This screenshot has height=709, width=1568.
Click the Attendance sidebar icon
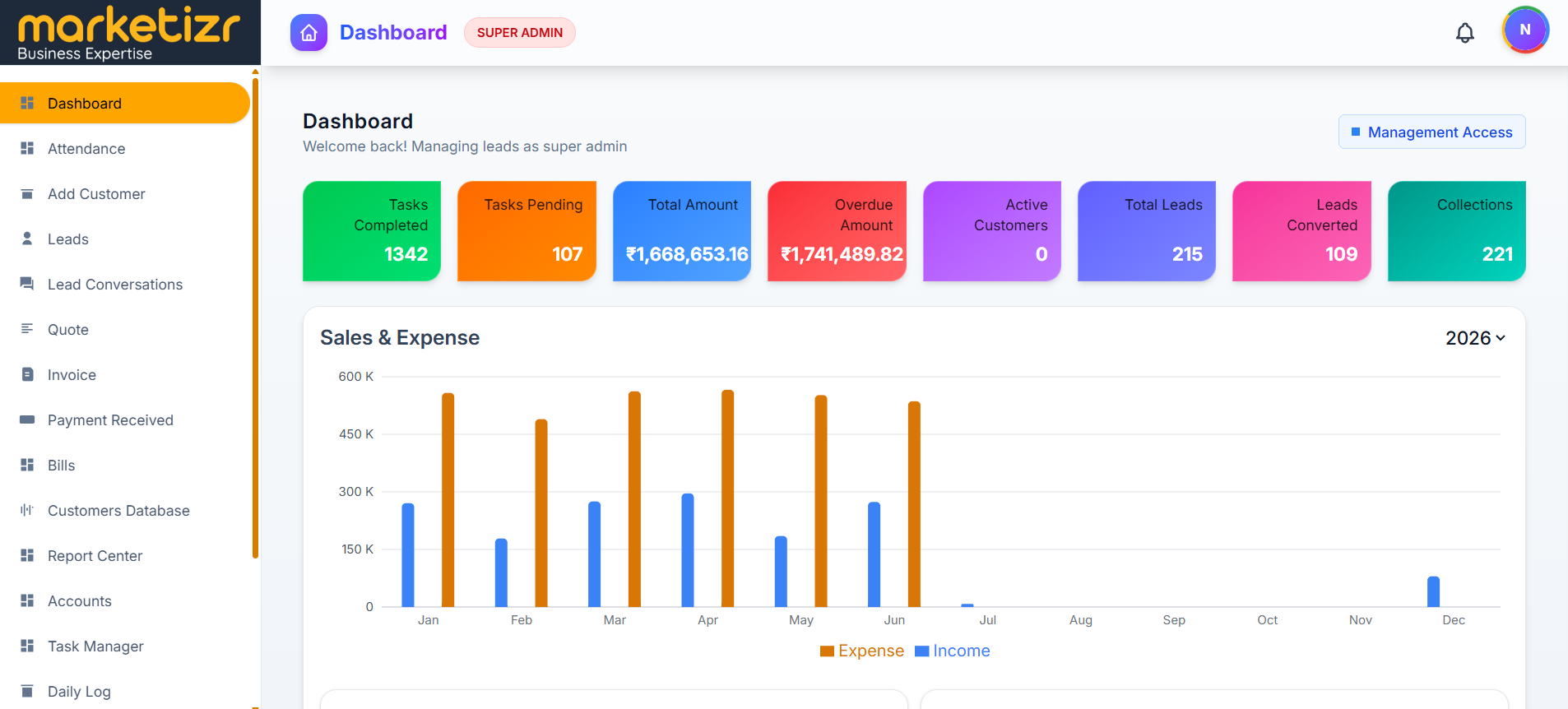pos(27,148)
